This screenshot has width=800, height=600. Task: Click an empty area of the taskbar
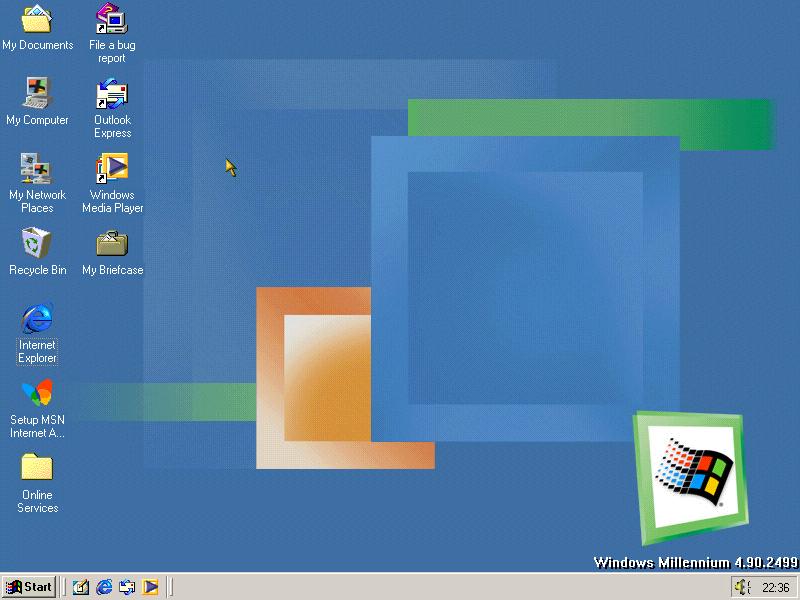pos(450,587)
